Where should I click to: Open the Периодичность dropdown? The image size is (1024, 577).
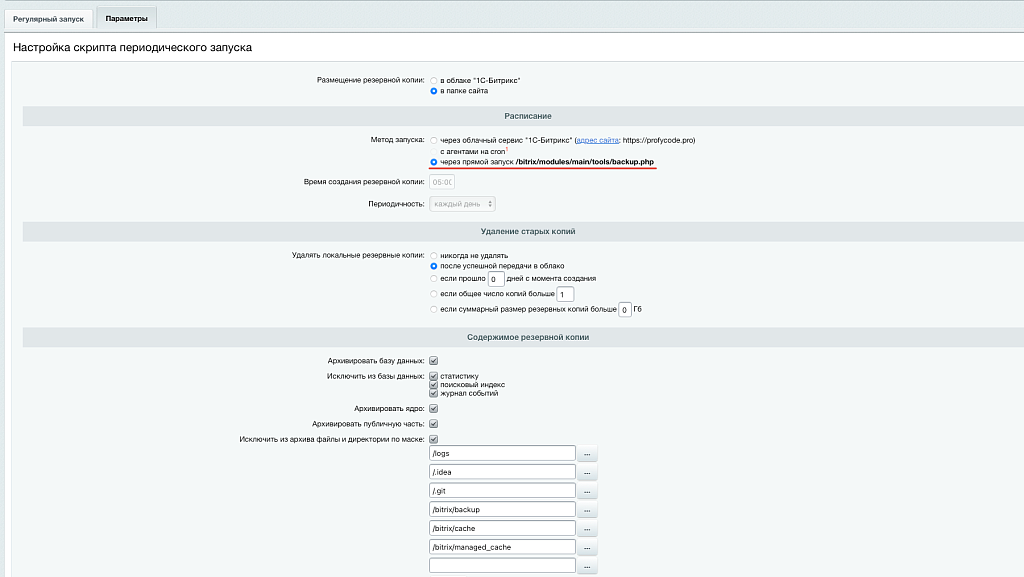click(465, 202)
